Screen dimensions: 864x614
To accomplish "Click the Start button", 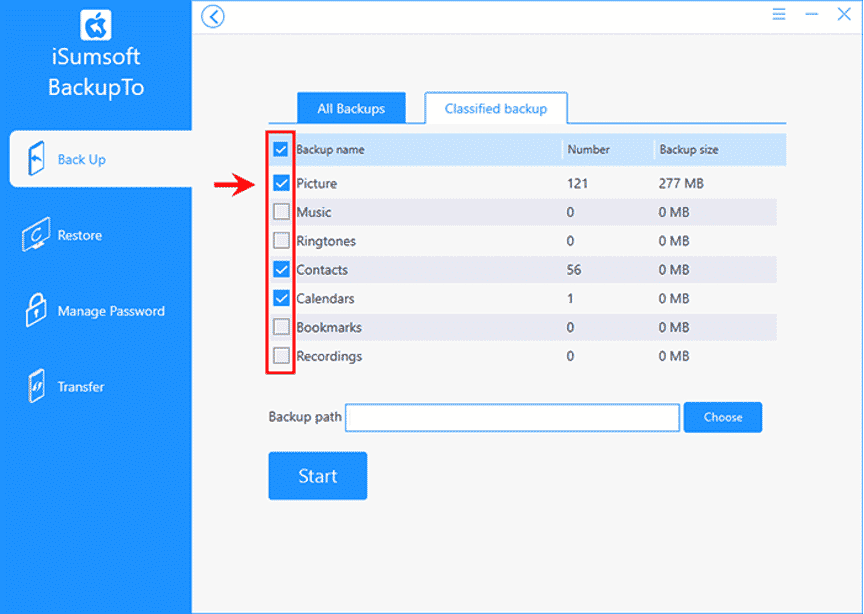I will click(x=318, y=476).
